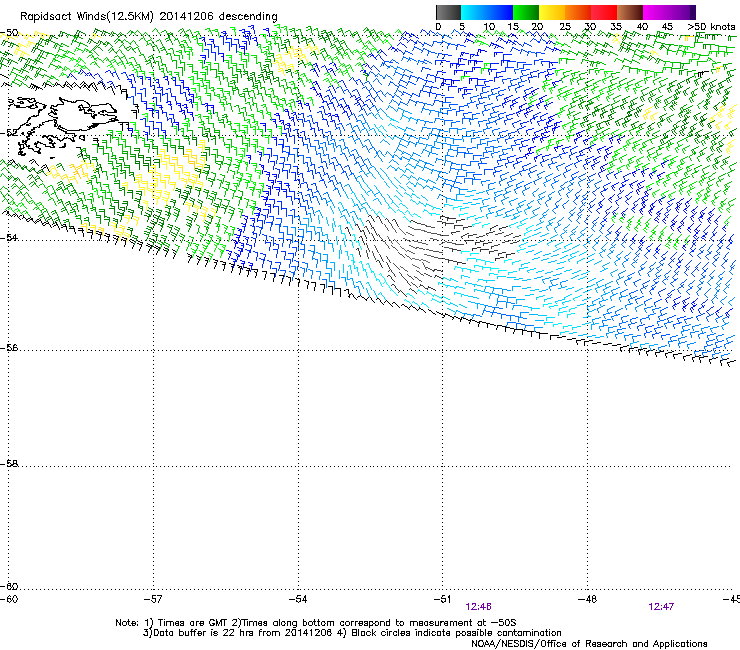This screenshot has width=740, height=650.
Task: Click the magenta 40-45 knots legend swatch
Action: tap(656, 12)
